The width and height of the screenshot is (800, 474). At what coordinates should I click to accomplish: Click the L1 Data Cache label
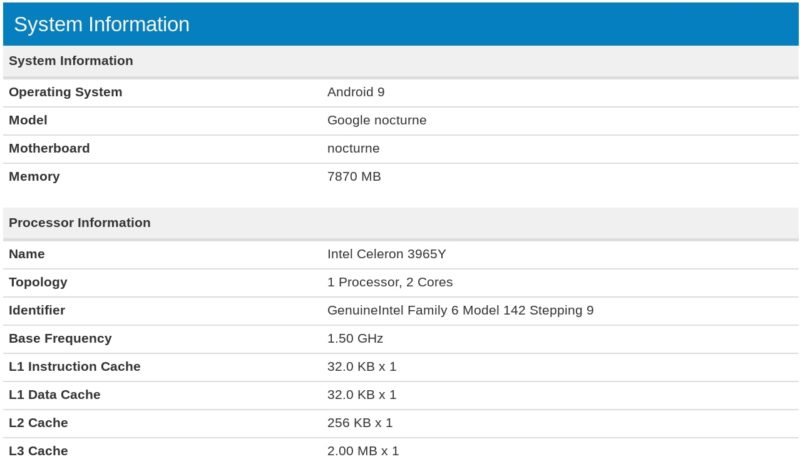[x=55, y=395]
